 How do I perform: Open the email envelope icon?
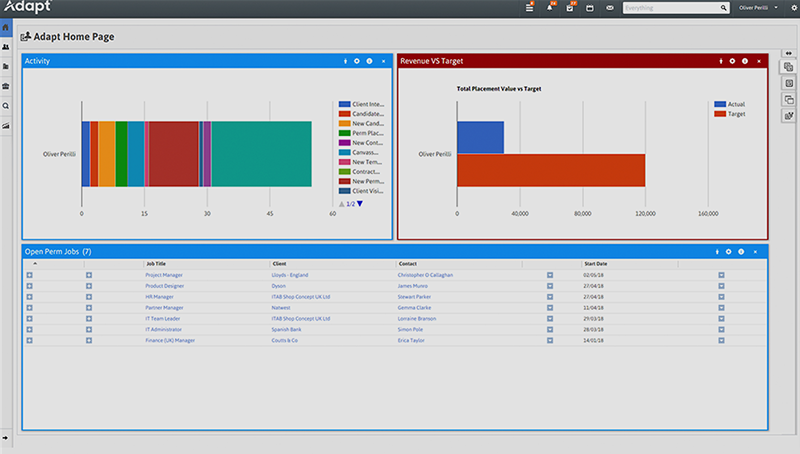tap(609, 8)
